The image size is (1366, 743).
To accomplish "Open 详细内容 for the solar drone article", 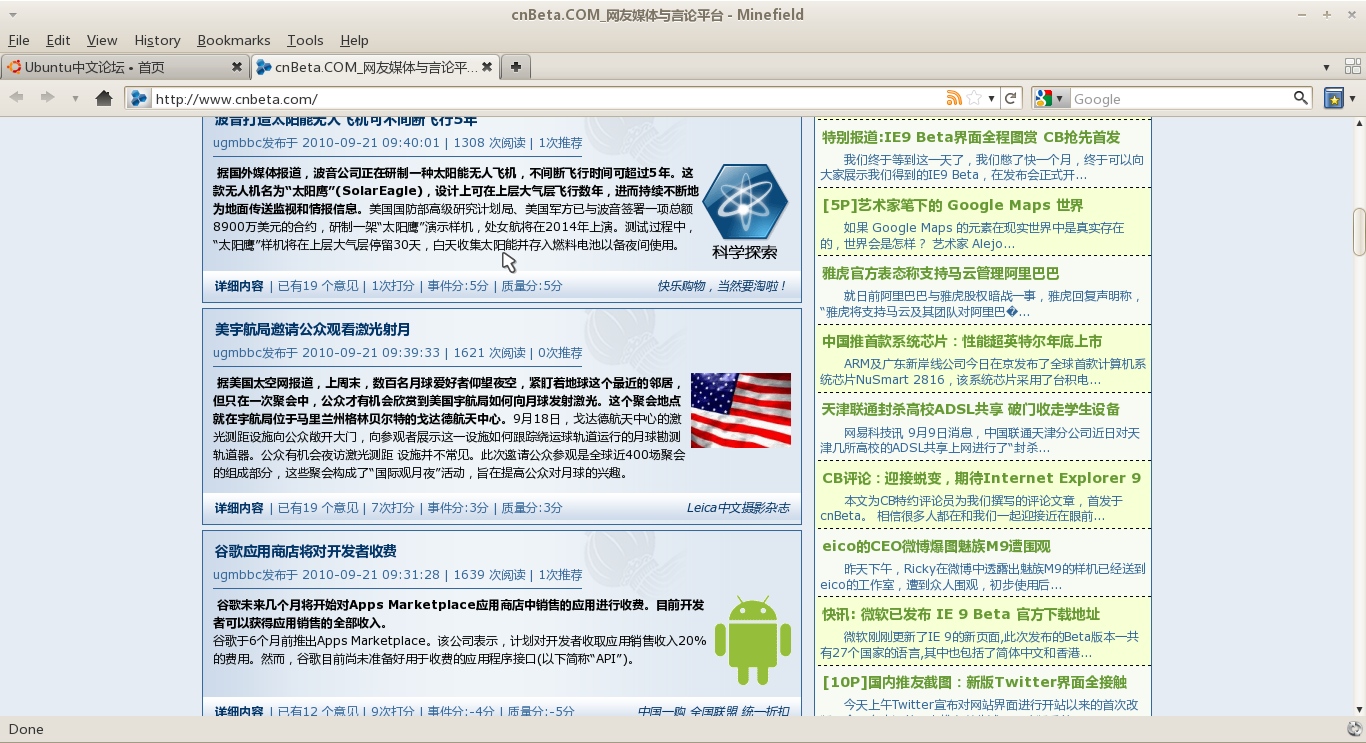I will click(x=239, y=286).
